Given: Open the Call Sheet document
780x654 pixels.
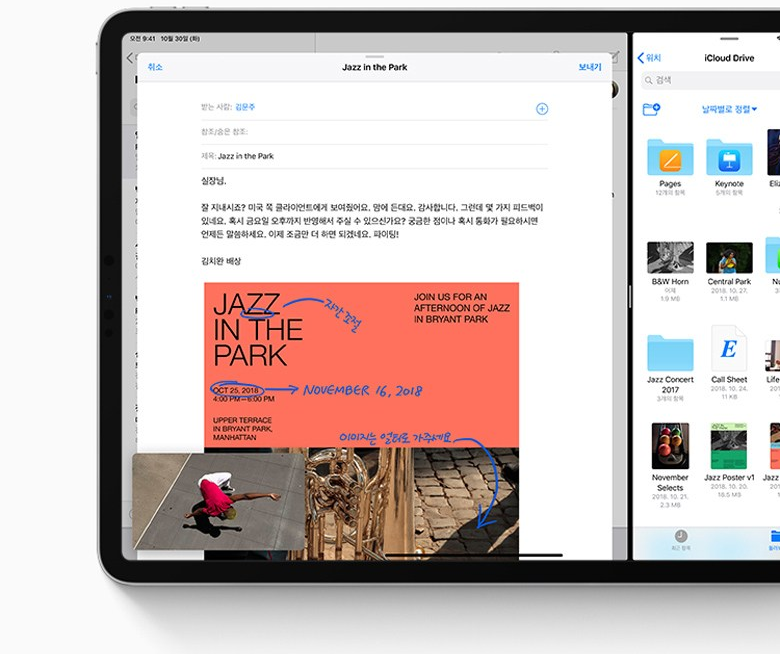Looking at the screenshot, I should point(729,348).
